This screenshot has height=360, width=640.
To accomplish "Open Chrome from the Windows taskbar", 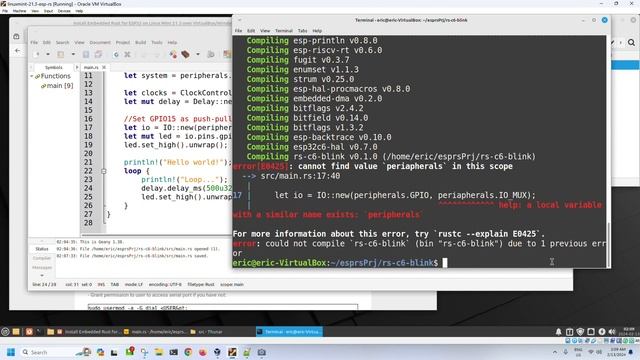I will pyautogui.click(x=188, y=352).
